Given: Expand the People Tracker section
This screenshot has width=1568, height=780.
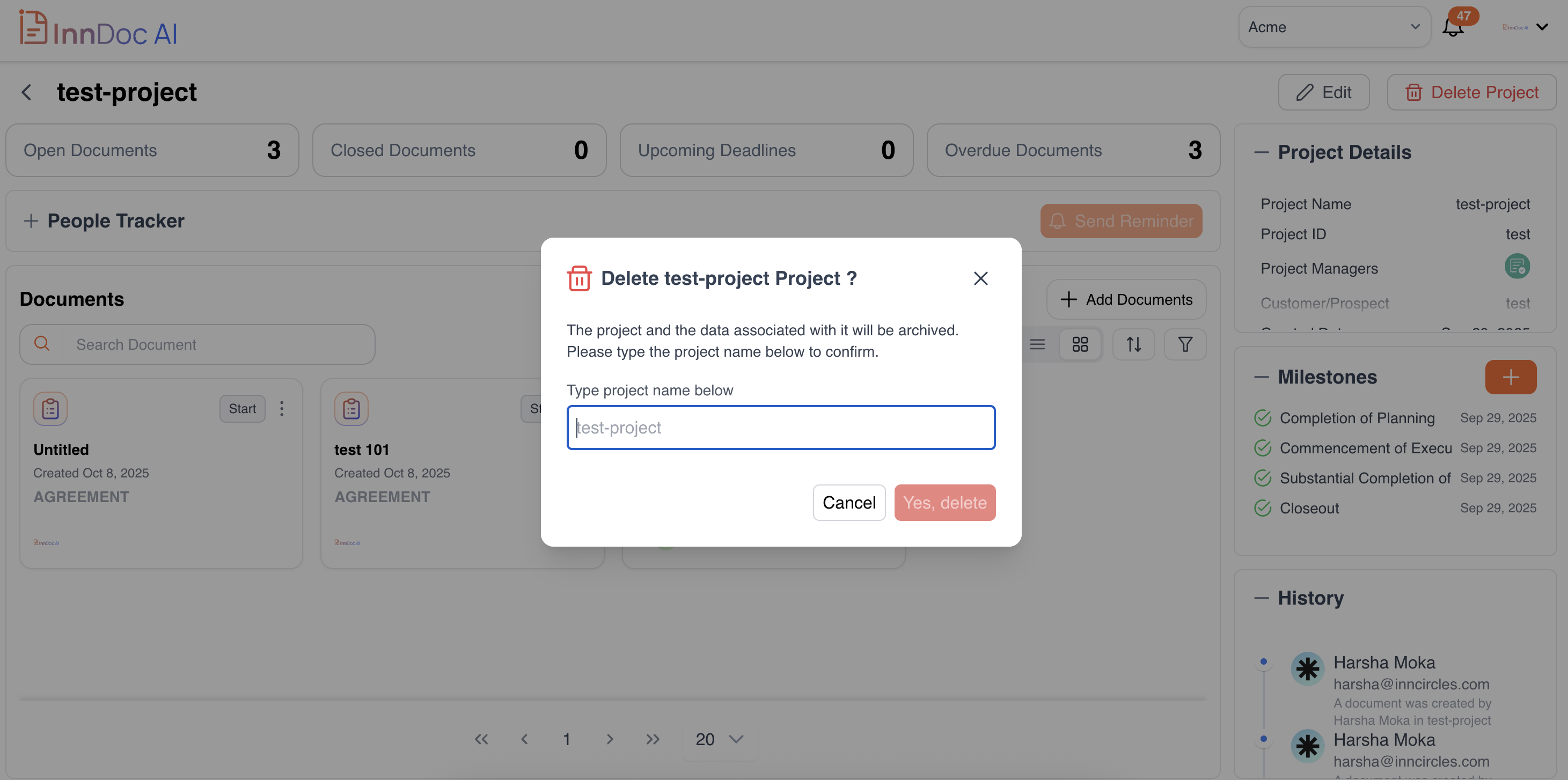Looking at the screenshot, I should (31, 221).
